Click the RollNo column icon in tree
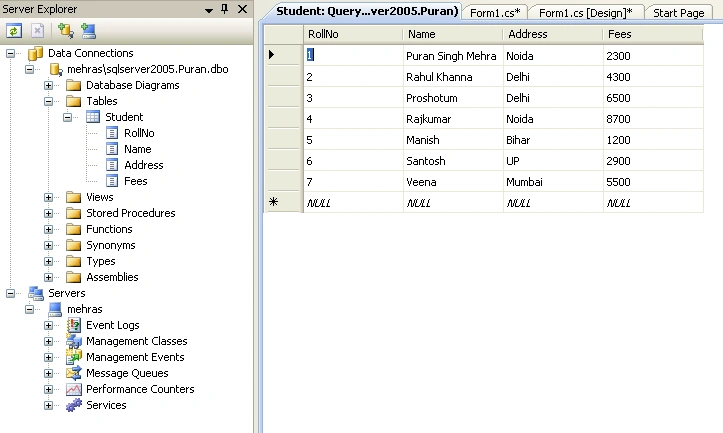723x433 pixels. click(x=112, y=133)
